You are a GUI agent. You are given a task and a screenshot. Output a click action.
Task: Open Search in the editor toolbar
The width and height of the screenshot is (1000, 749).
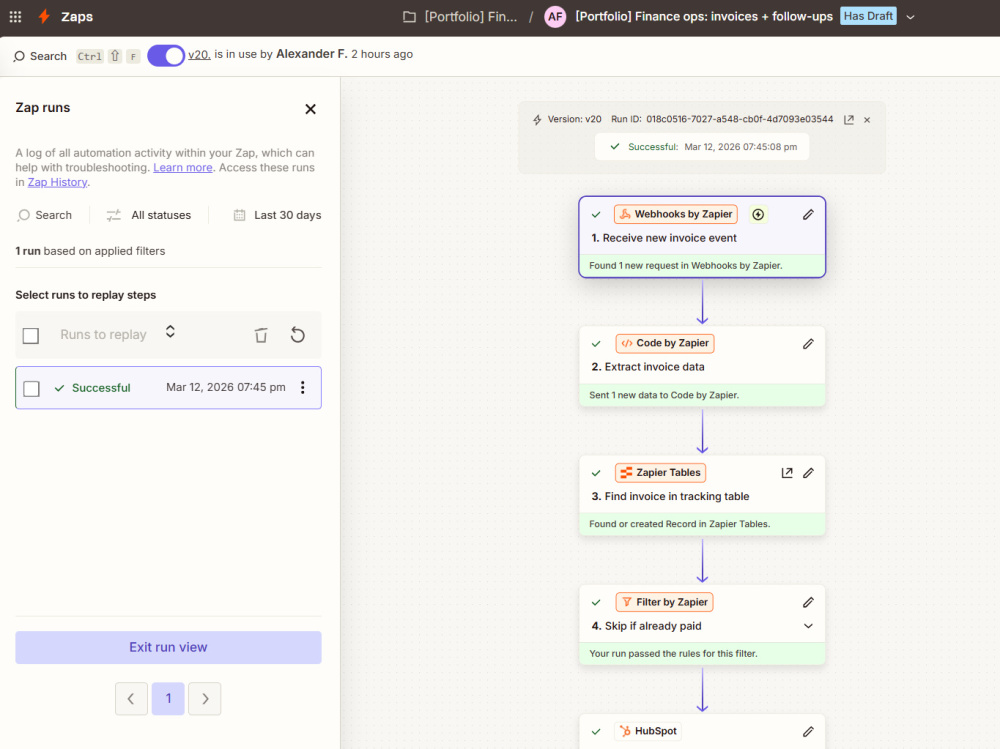point(40,56)
